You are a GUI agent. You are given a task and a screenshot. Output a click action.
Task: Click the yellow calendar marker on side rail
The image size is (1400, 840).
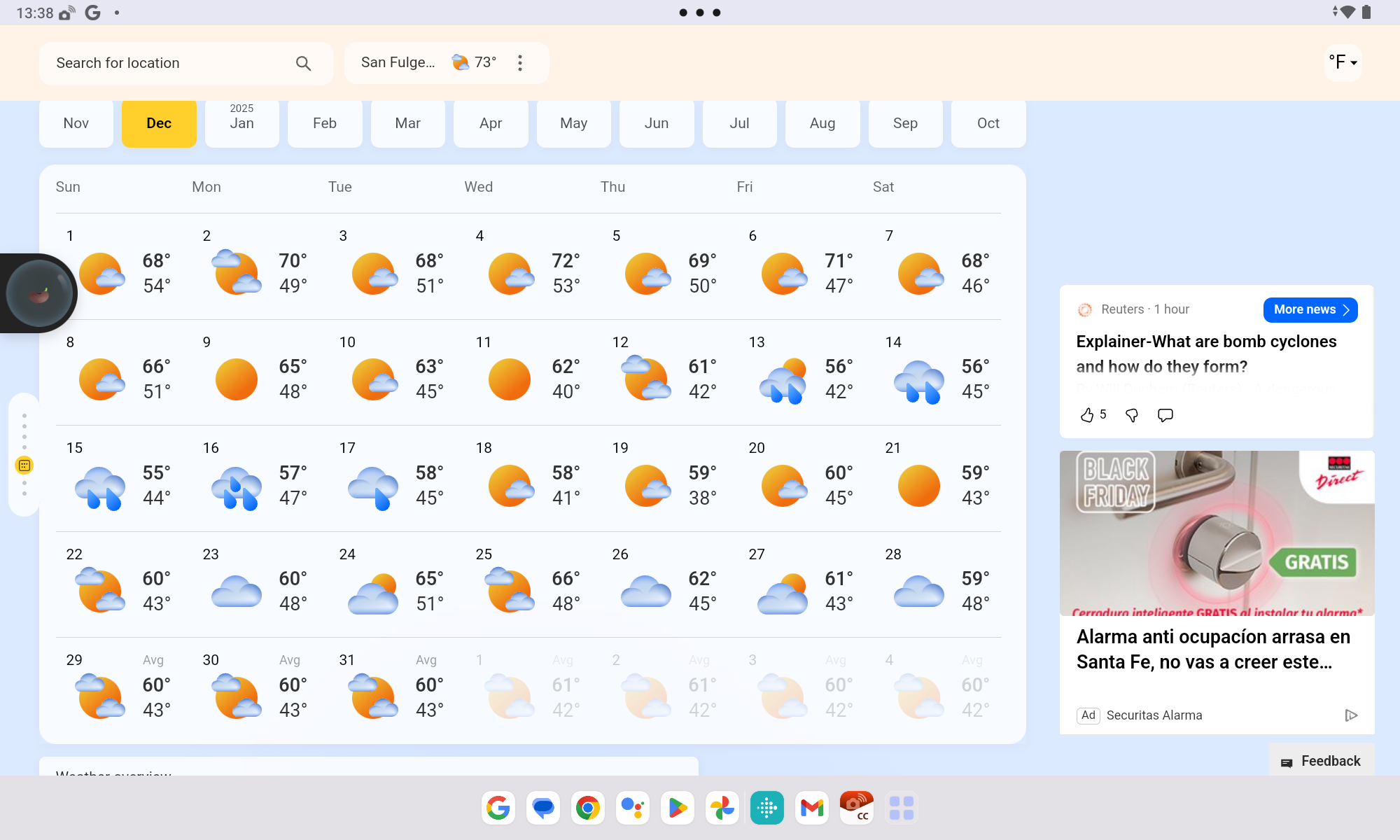pos(24,465)
